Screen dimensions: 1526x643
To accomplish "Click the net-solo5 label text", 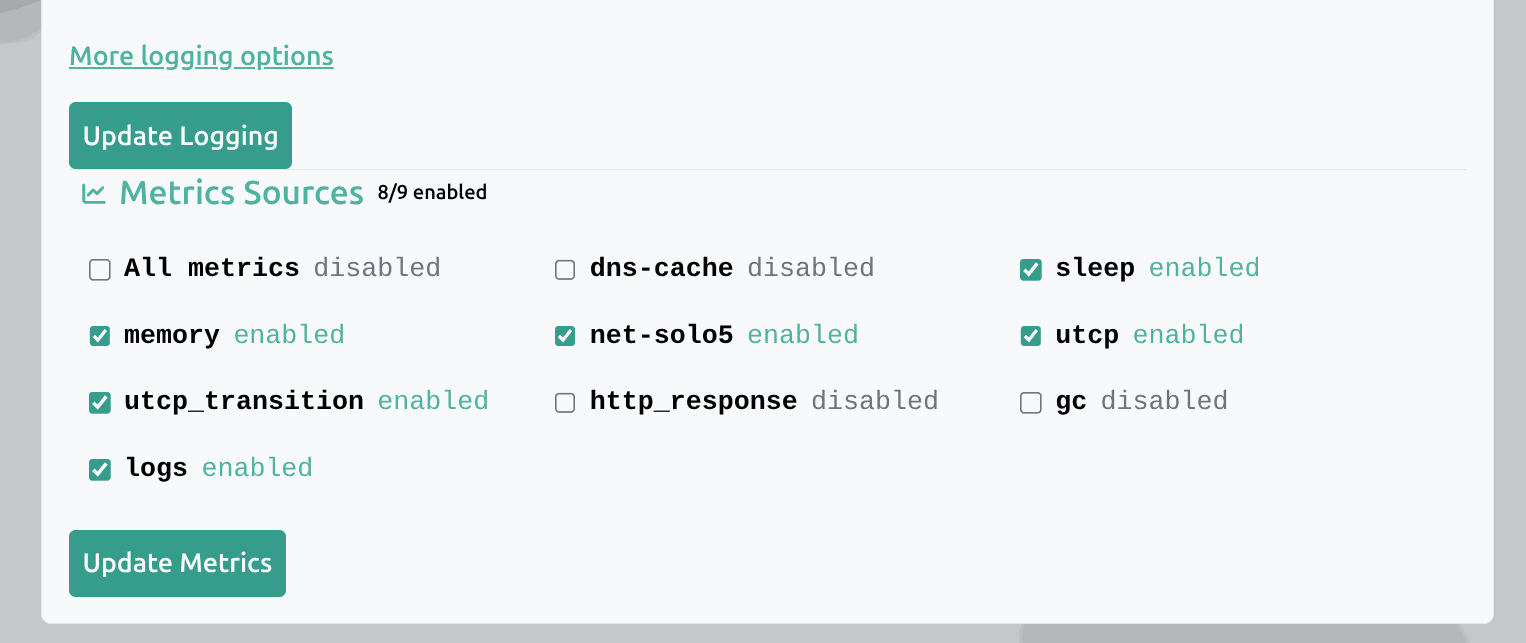I will click(661, 335).
